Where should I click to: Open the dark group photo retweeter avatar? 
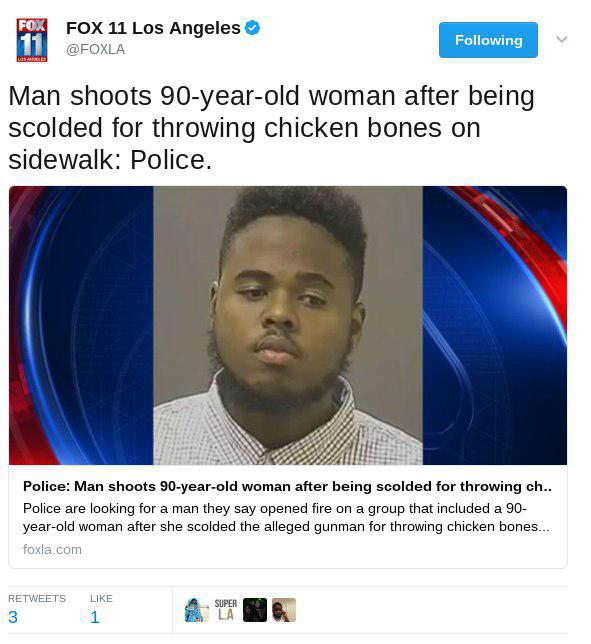point(255,610)
